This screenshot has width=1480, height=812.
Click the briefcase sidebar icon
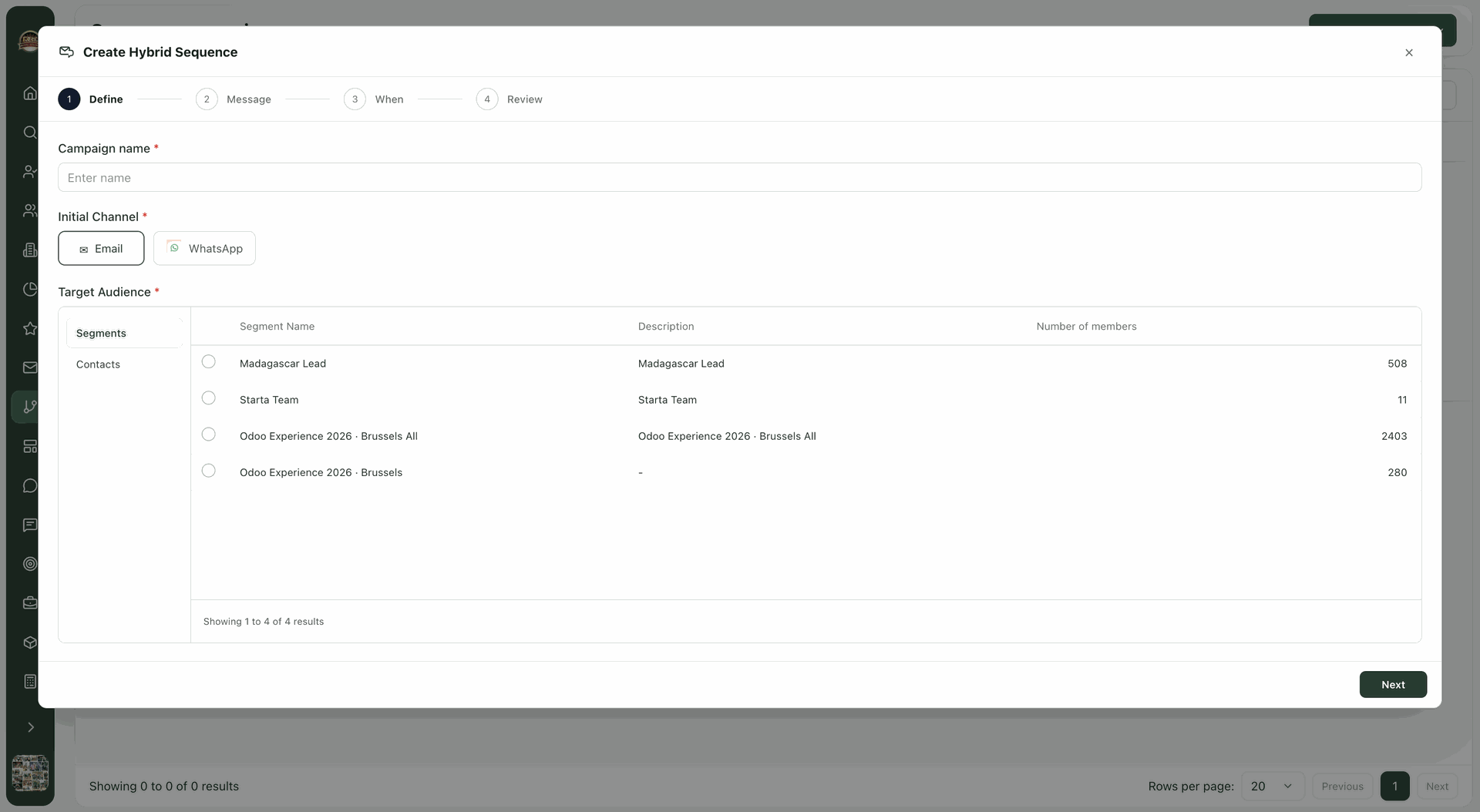30,603
